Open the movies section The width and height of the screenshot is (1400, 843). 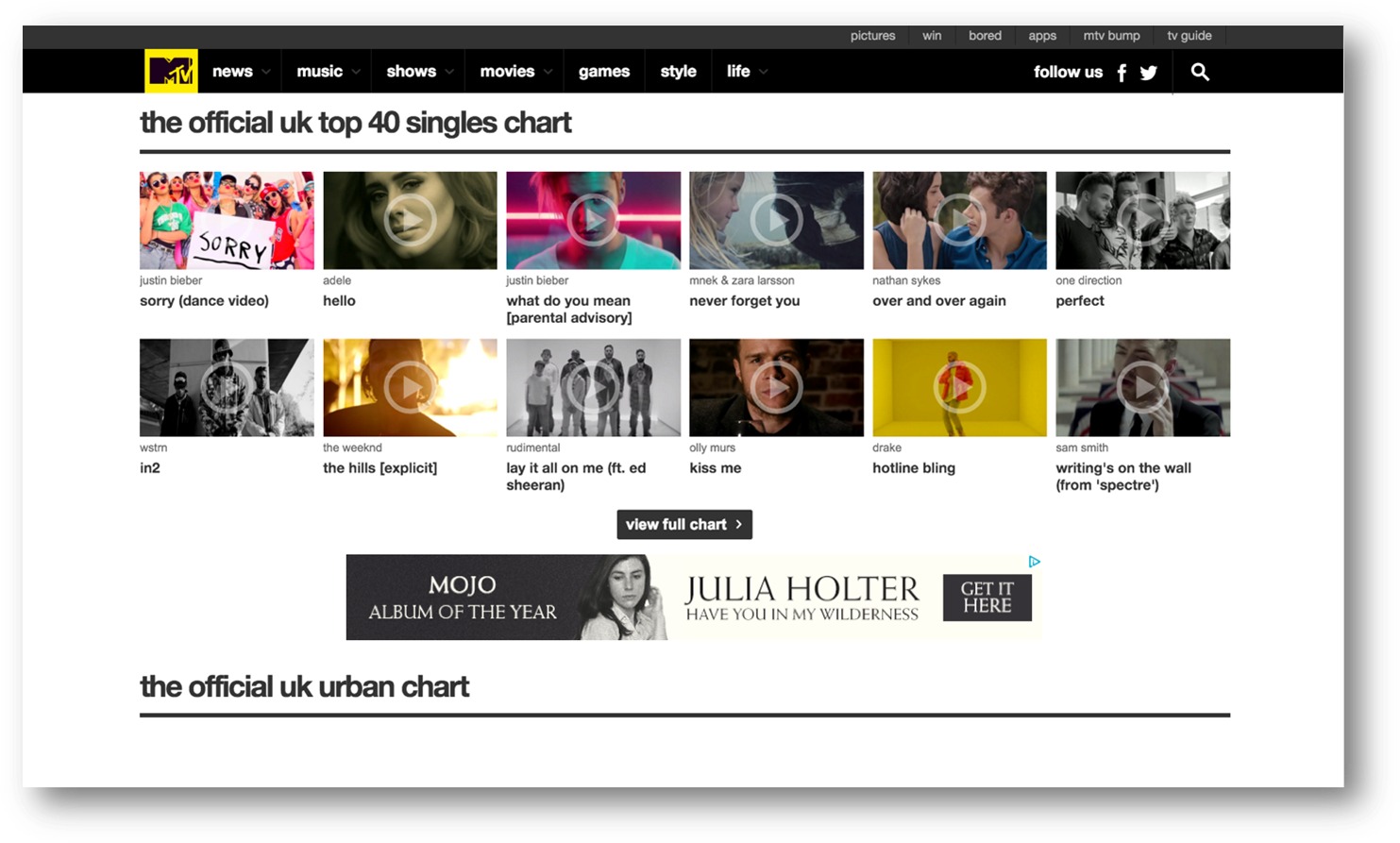[507, 72]
